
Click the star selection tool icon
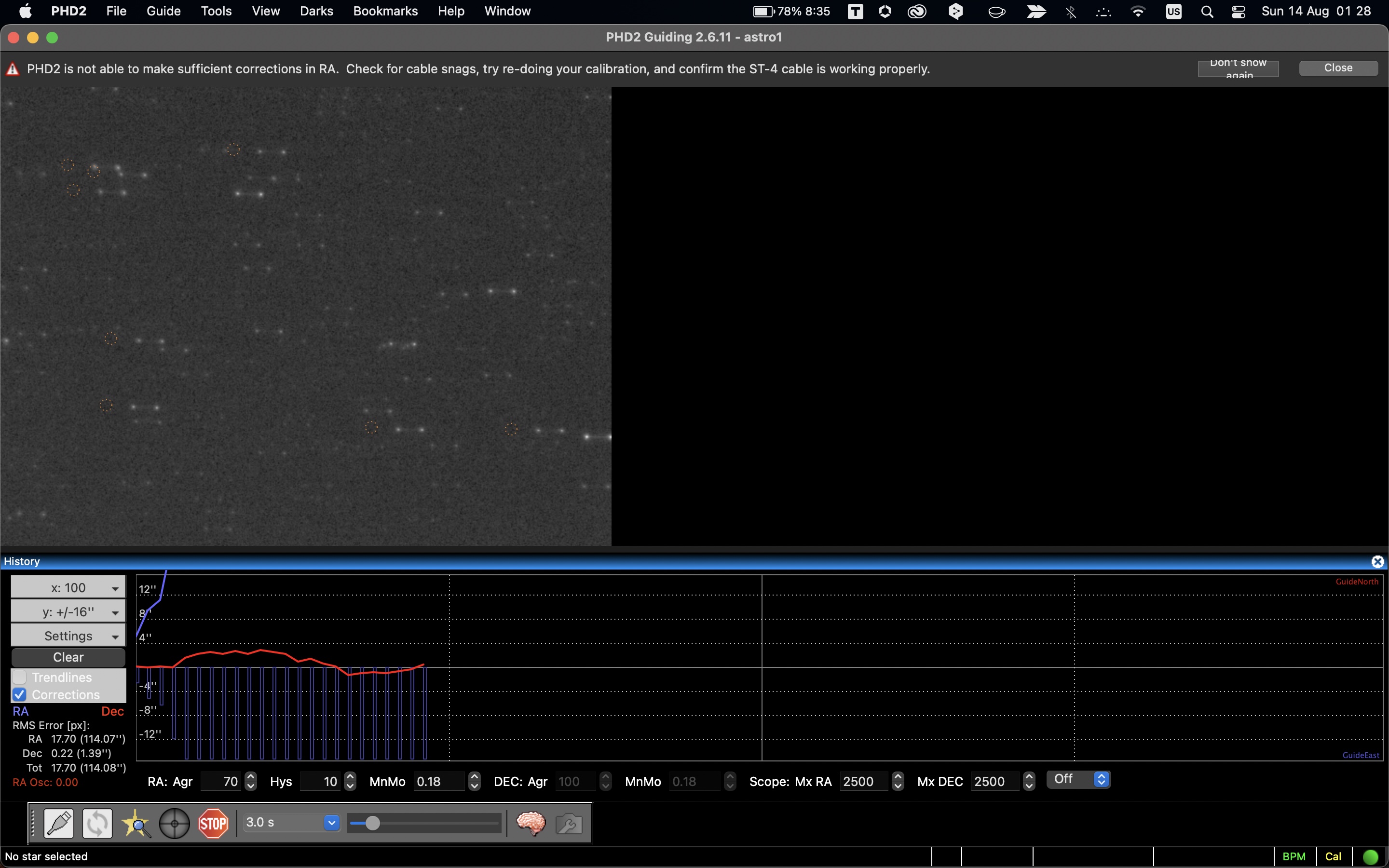point(135,823)
